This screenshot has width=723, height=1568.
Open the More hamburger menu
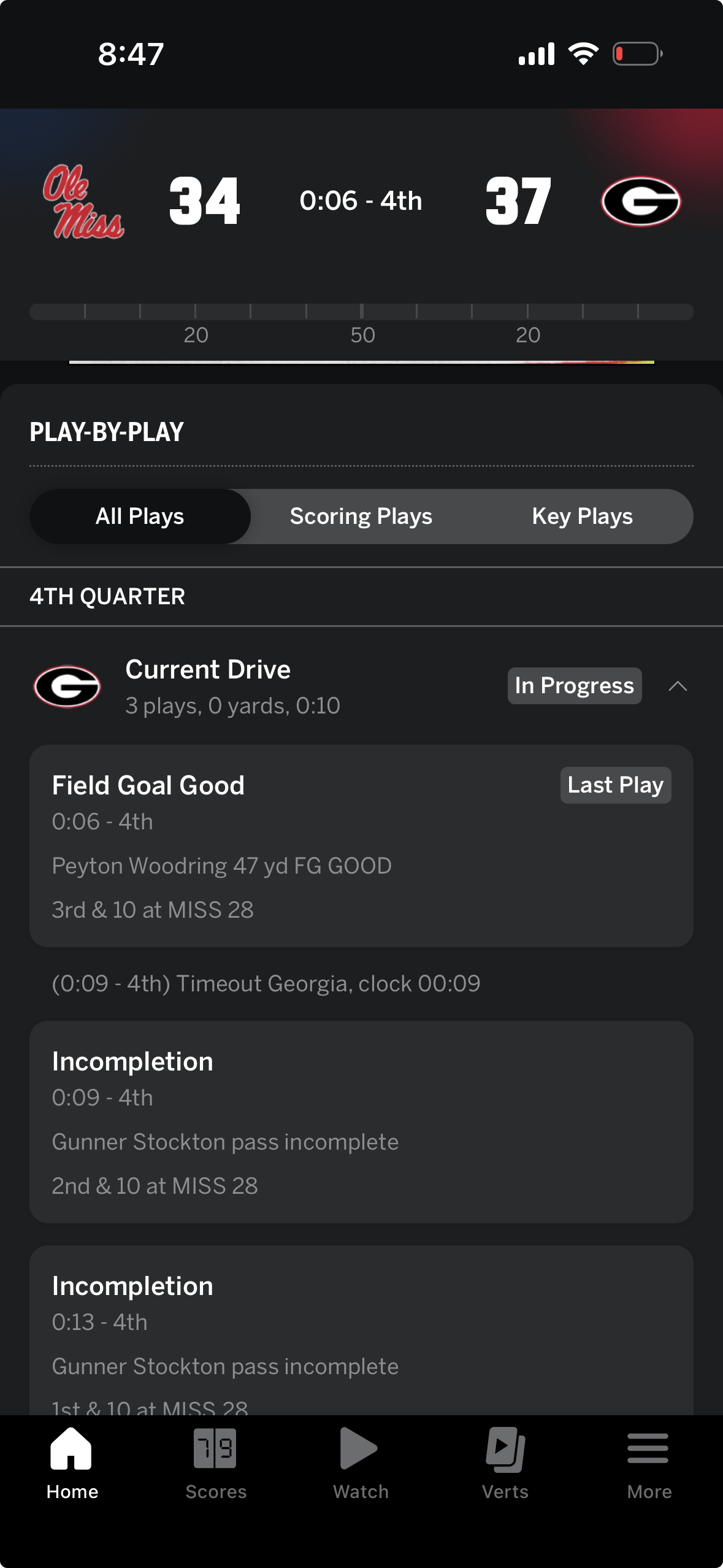click(648, 1449)
